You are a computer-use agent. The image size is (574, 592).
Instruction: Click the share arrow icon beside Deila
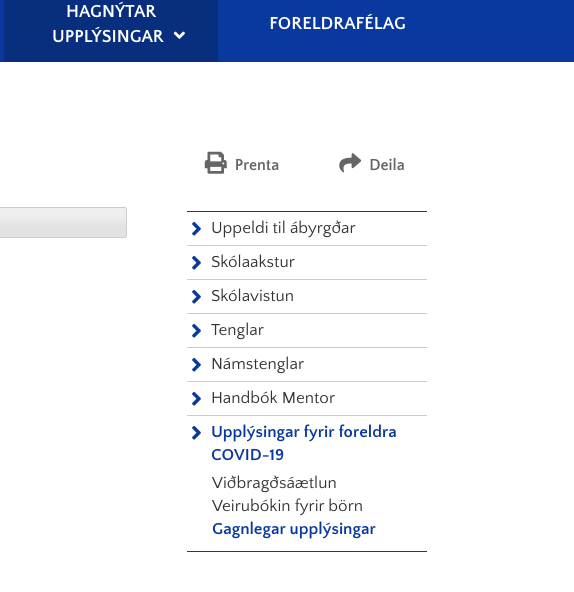[350, 163]
